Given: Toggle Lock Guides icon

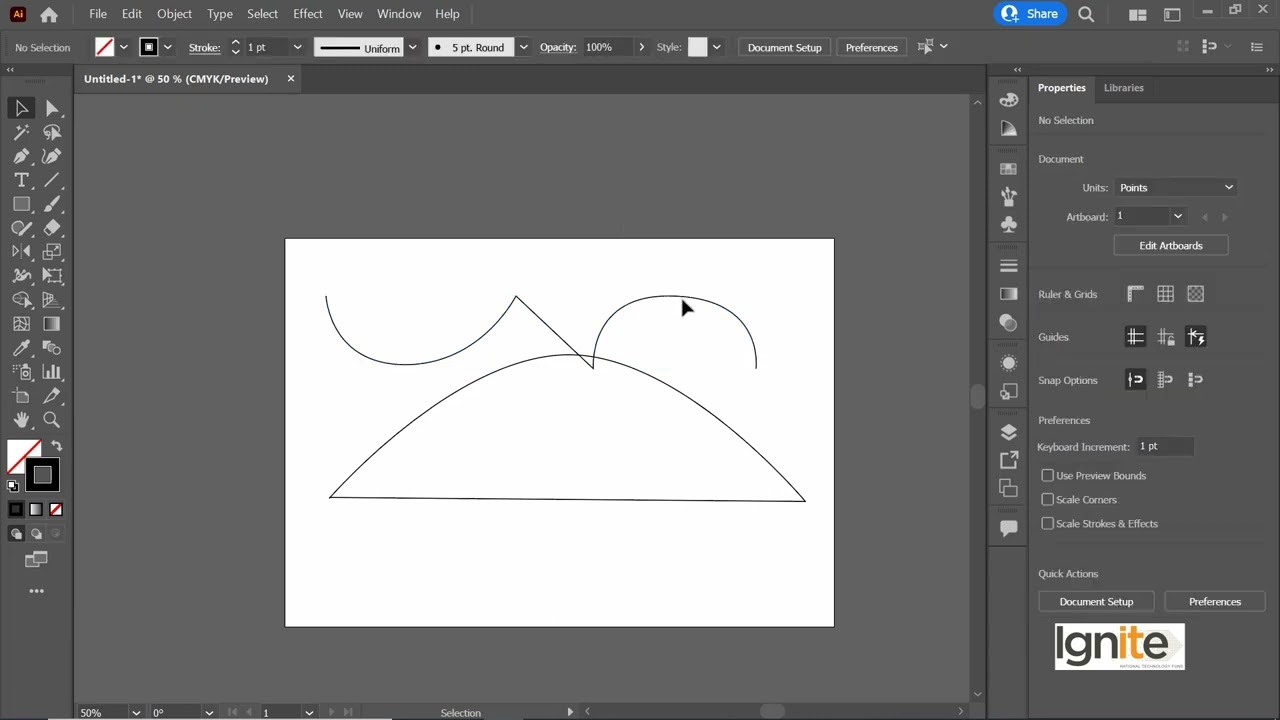Looking at the screenshot, I should [1165, 337].
